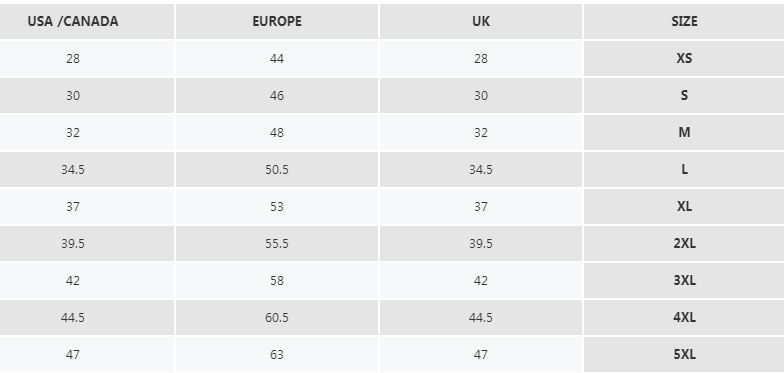The height and width of the screenshot is (373, 784).
Task: Select the EUROPE column header
Action: click(x=277, y=22)
